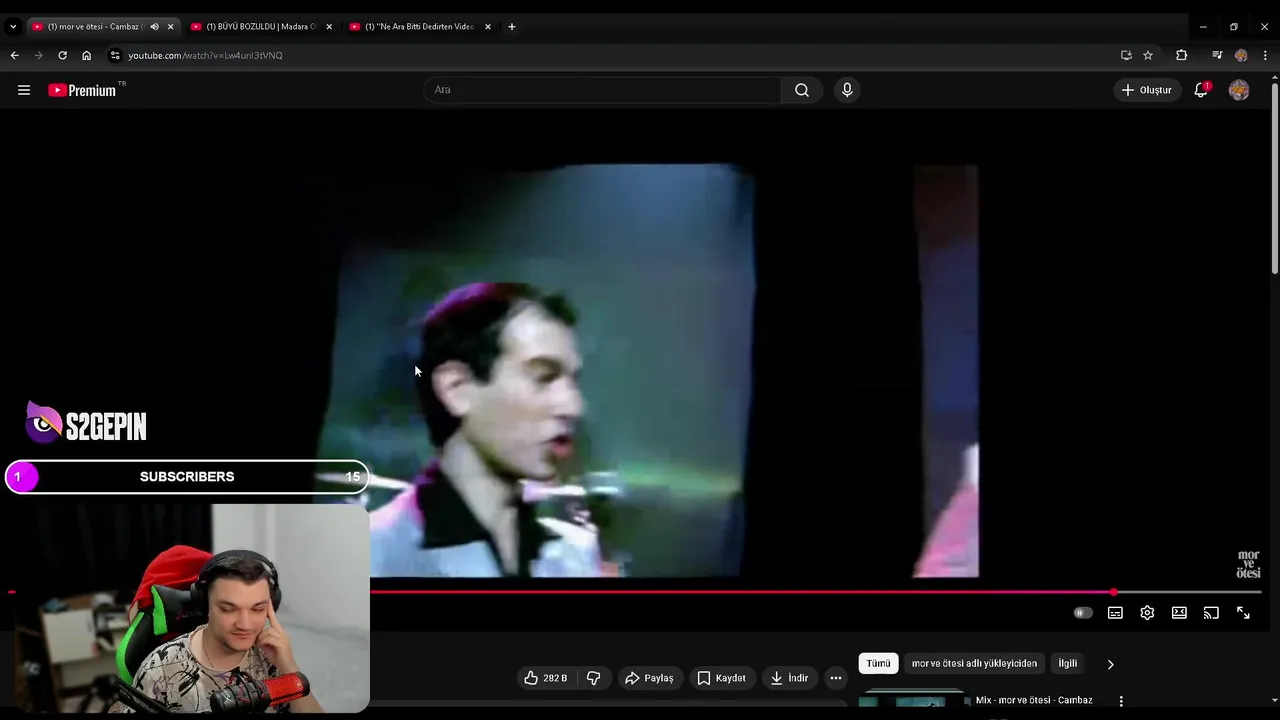Reload the current page

pyautogui.click(x=62, y=56)
